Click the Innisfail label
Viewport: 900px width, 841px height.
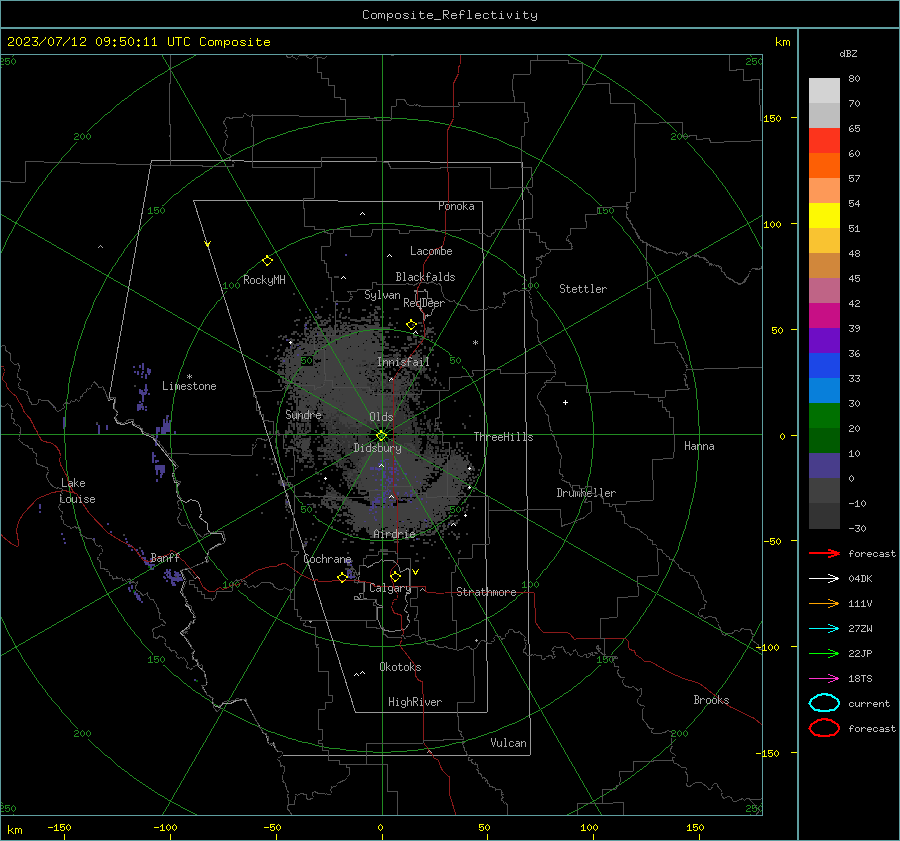point(403,362)
